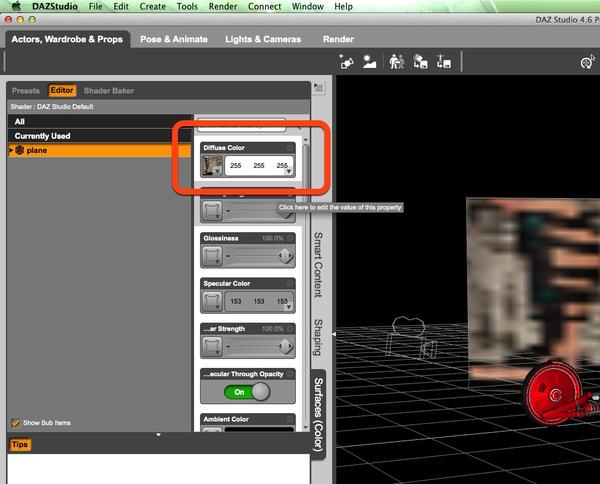The width and height of the screenshot is (600, 484).
Task: Open the Diffuse Color value dropdown arrow
Action: click(289, 171)
